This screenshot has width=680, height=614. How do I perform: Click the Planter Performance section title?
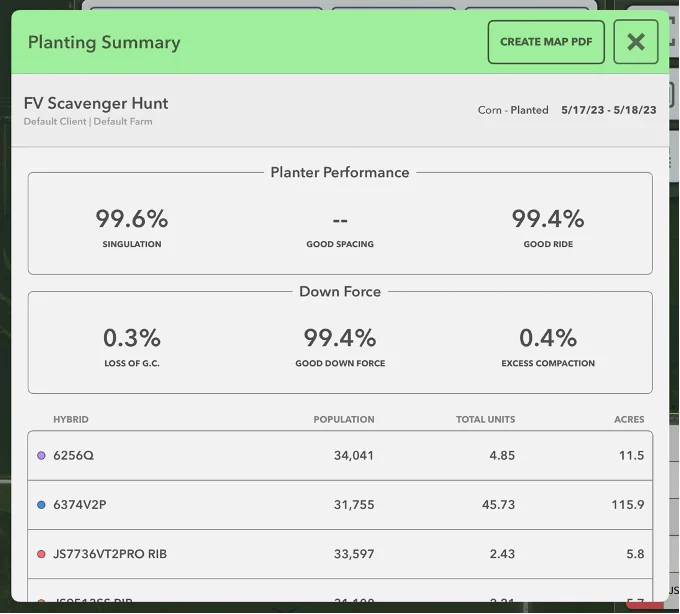point(340,173)
